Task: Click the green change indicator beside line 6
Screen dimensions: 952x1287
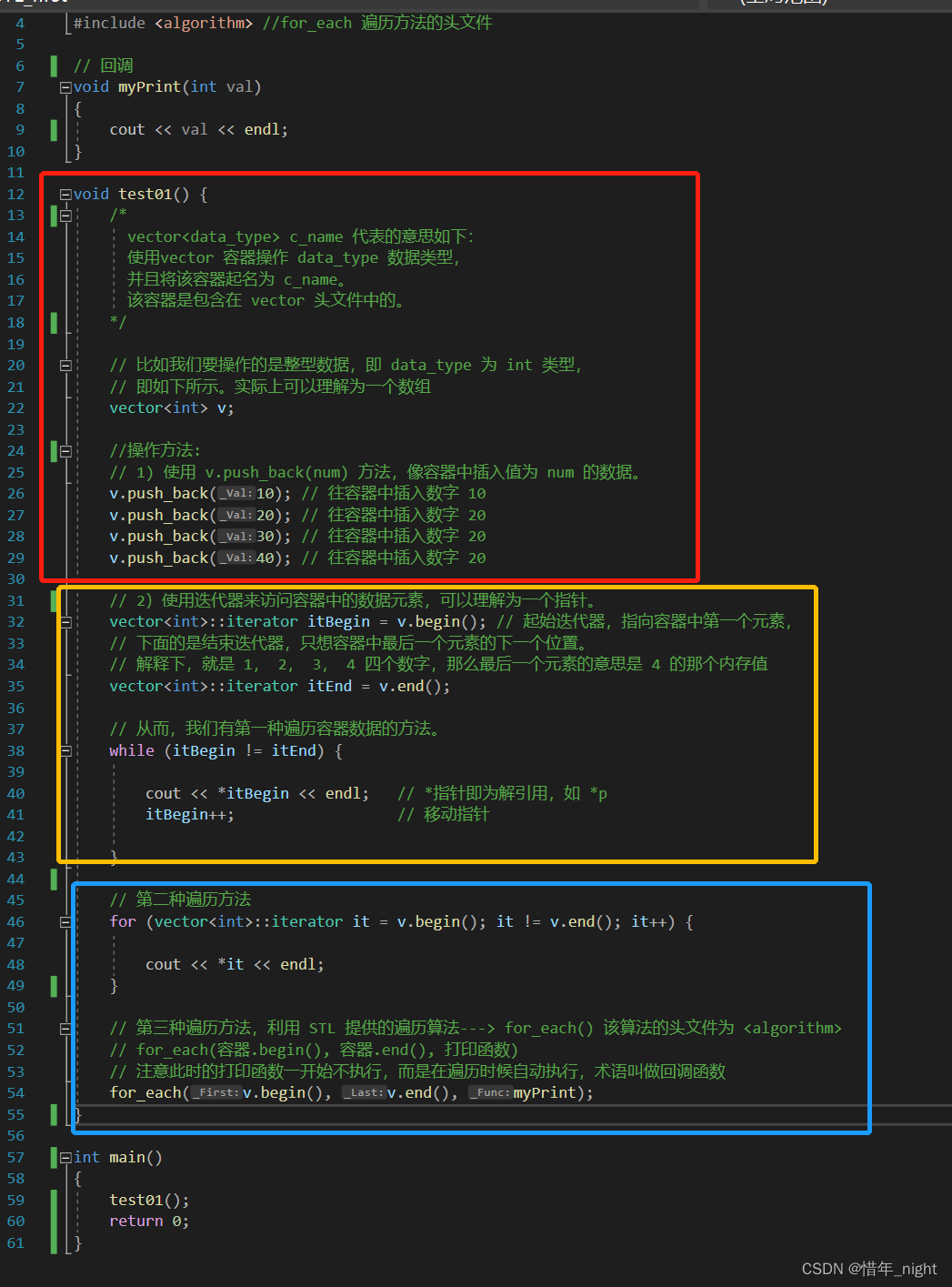Action: point(53,65)
